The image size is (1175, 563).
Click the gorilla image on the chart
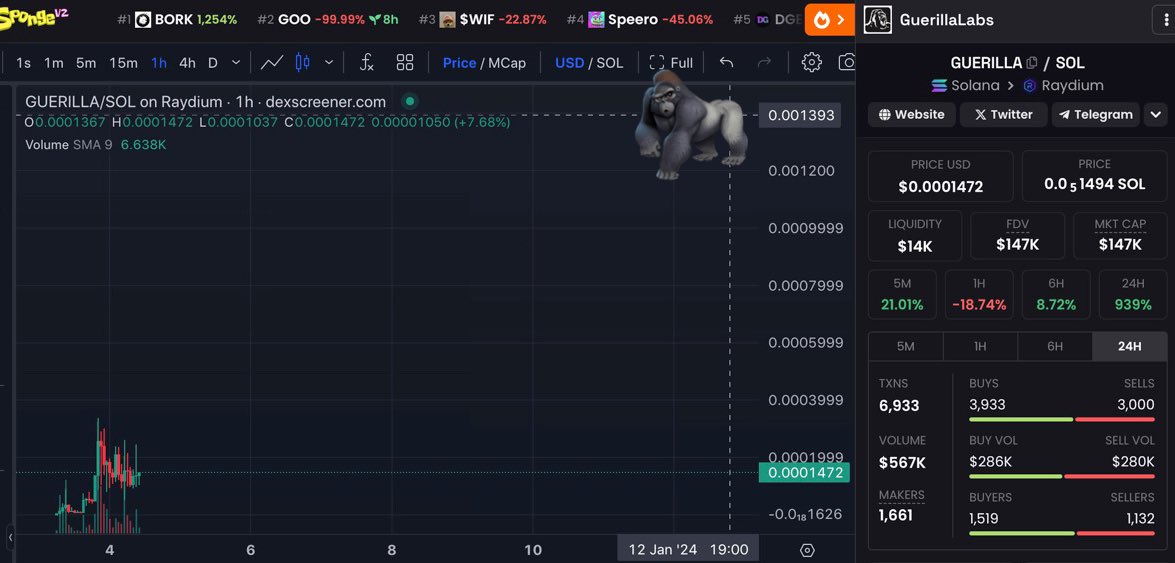tap(689, 124)
